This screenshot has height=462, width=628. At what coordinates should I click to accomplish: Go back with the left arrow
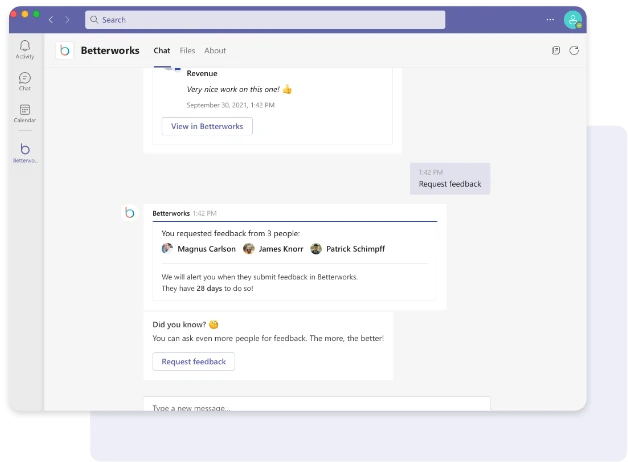click(x=52, y=19)
